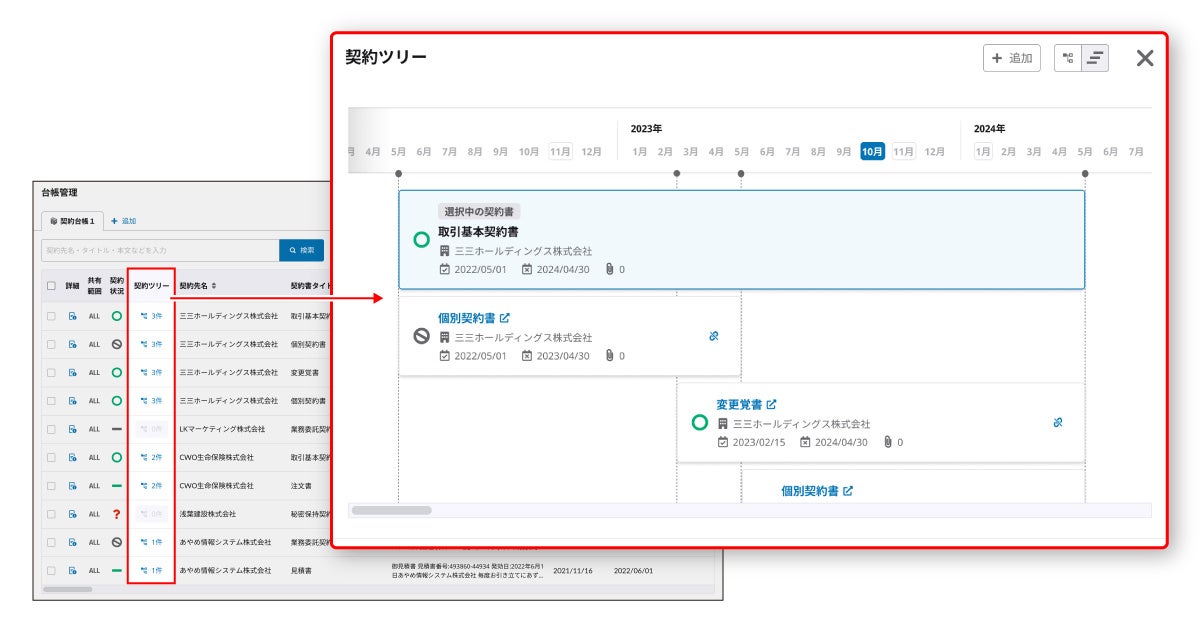Switch to the tree diagram view icon
The height and width of the screenshot is (630, 1200).
click(1068, 58)
